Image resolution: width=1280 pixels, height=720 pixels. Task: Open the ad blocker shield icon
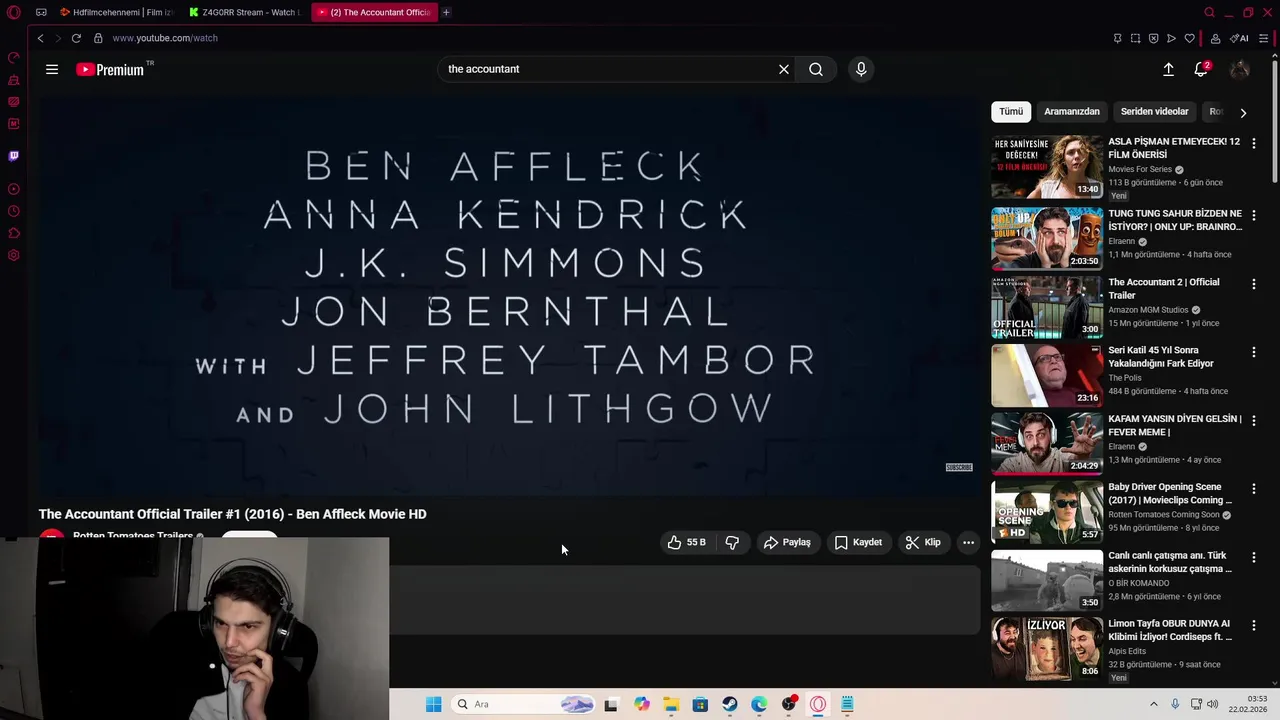click(1153, 38)
